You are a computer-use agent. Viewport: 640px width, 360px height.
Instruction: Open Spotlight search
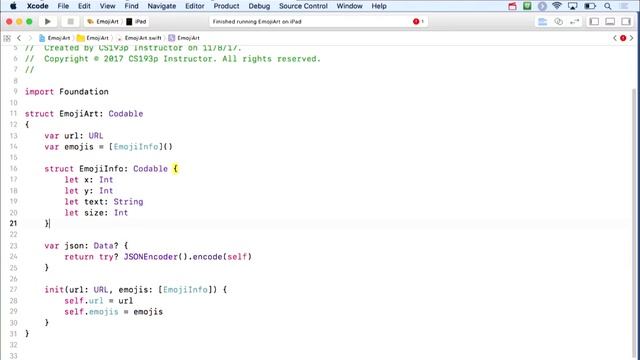click(x=608, y=6)
